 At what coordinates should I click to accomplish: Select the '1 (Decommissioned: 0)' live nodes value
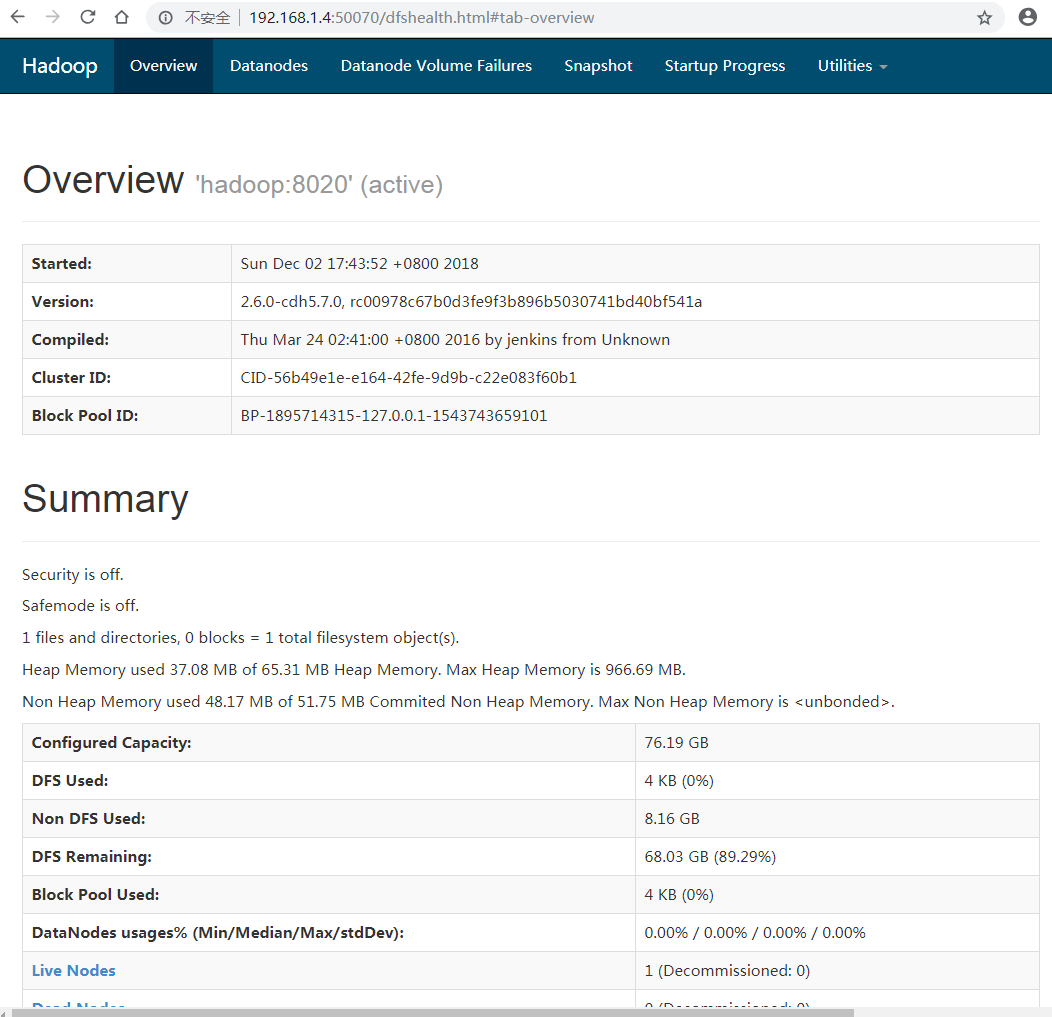point(727,971)
